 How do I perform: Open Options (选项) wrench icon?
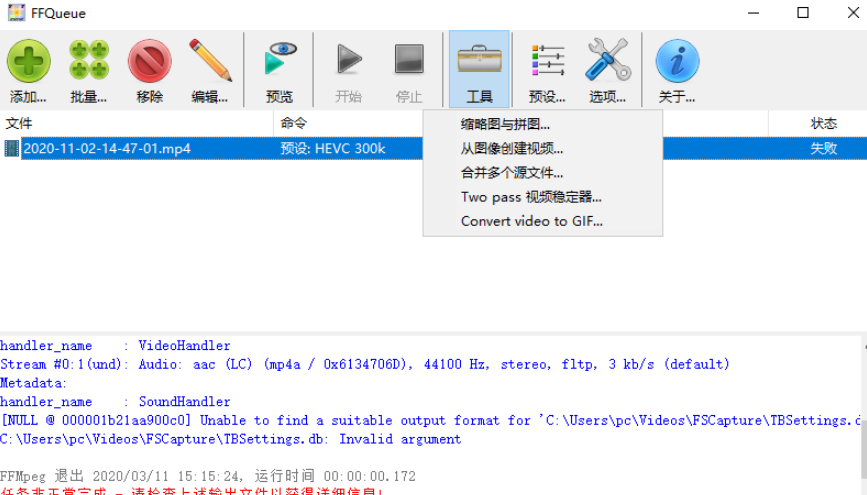pyautogui.click(x=608, y=59)
